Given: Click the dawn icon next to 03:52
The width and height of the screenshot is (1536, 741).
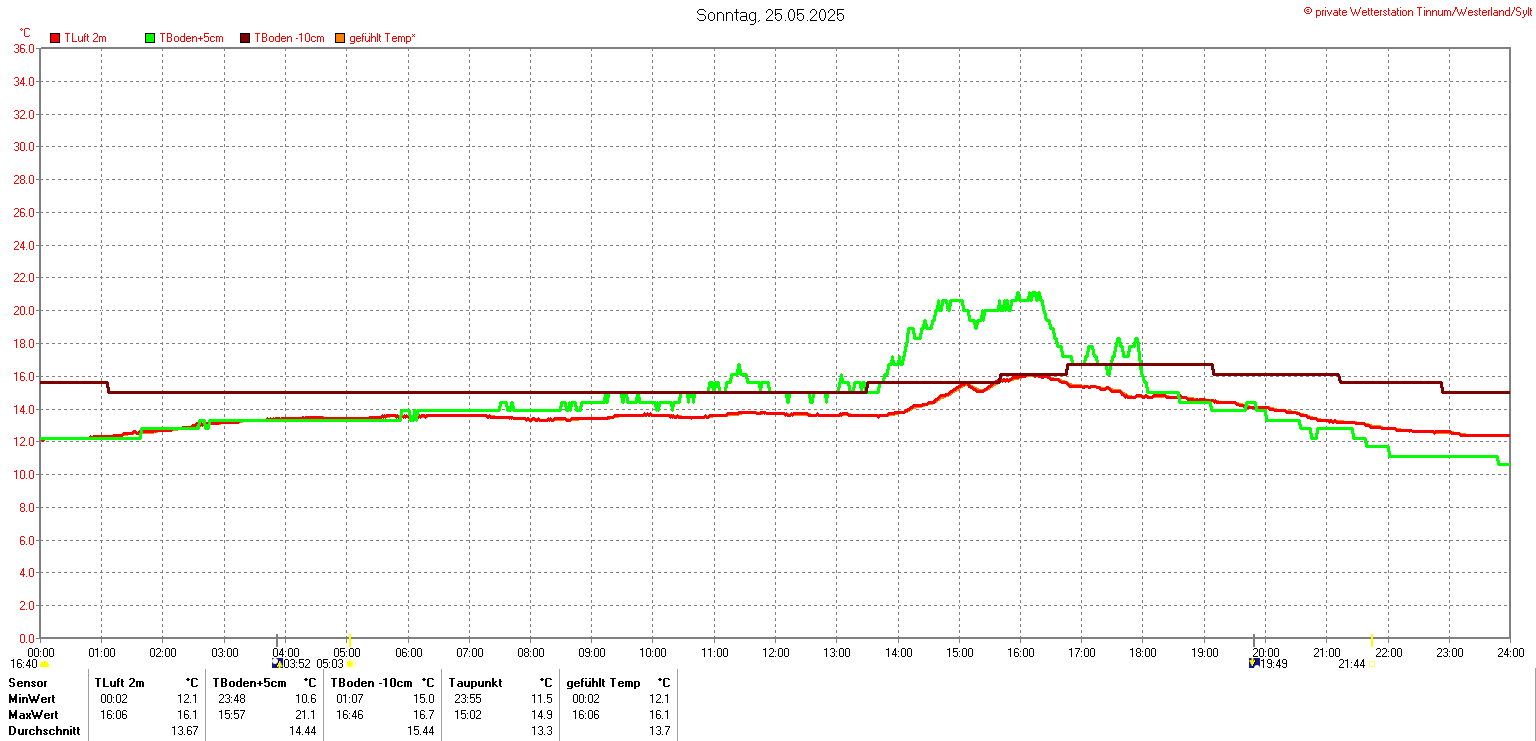Looking at the screenshot, I should point(277,663).
